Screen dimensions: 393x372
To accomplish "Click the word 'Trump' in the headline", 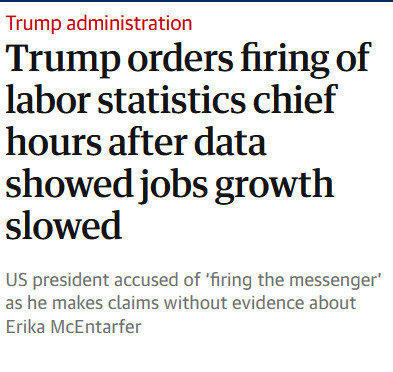I will tap(63, 59).
